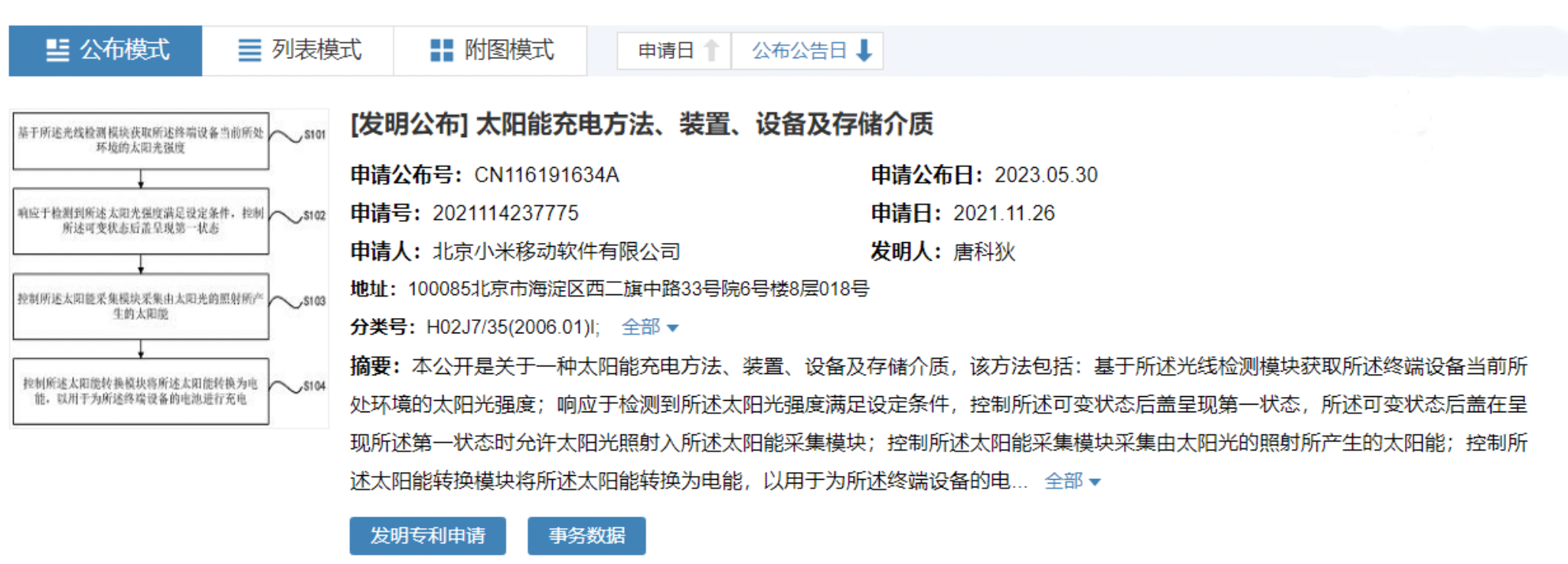The height and width of the screenshot is (564, 1568).
Task: Click the 公布模式 layout icon
Action: (57, 51)
